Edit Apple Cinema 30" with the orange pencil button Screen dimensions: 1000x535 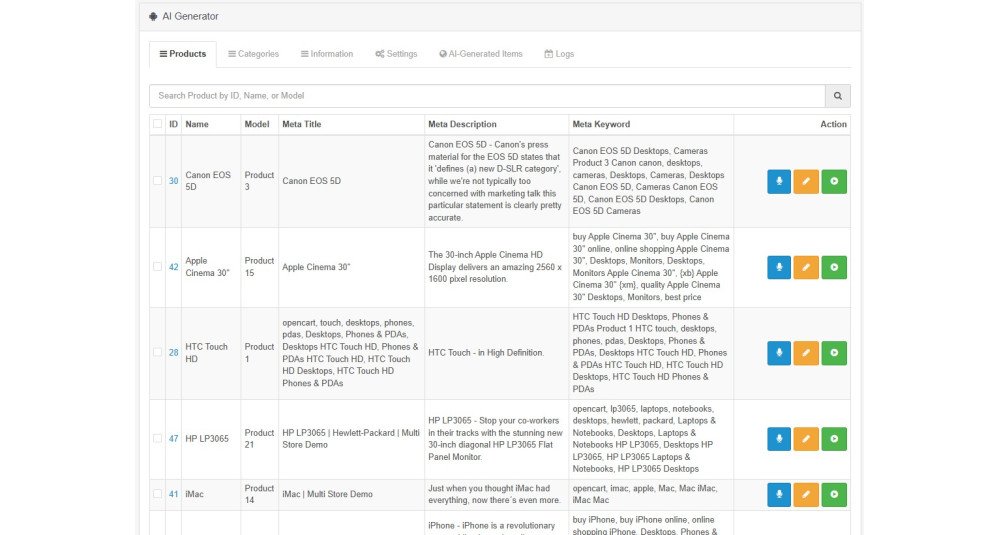coord(806,267)
